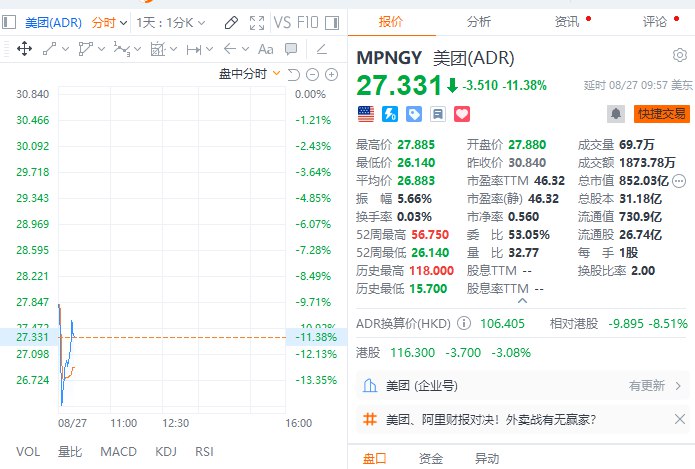695x469 pixels.
Task: Collapse quote details with up chevron
Action: click(x=523, y=301)
